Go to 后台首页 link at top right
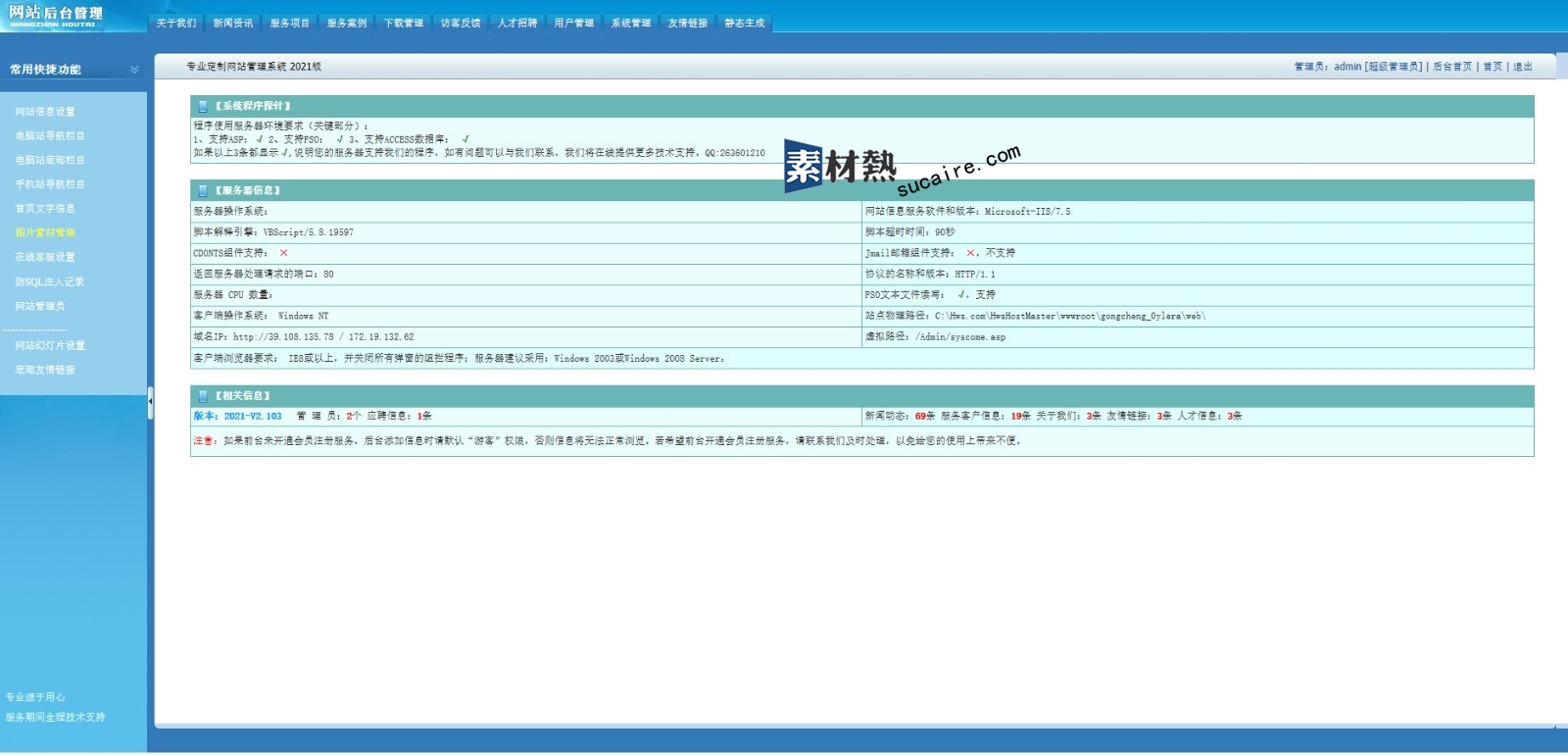This screenshot has width=1568, height=755. (x=1452, y=67)
